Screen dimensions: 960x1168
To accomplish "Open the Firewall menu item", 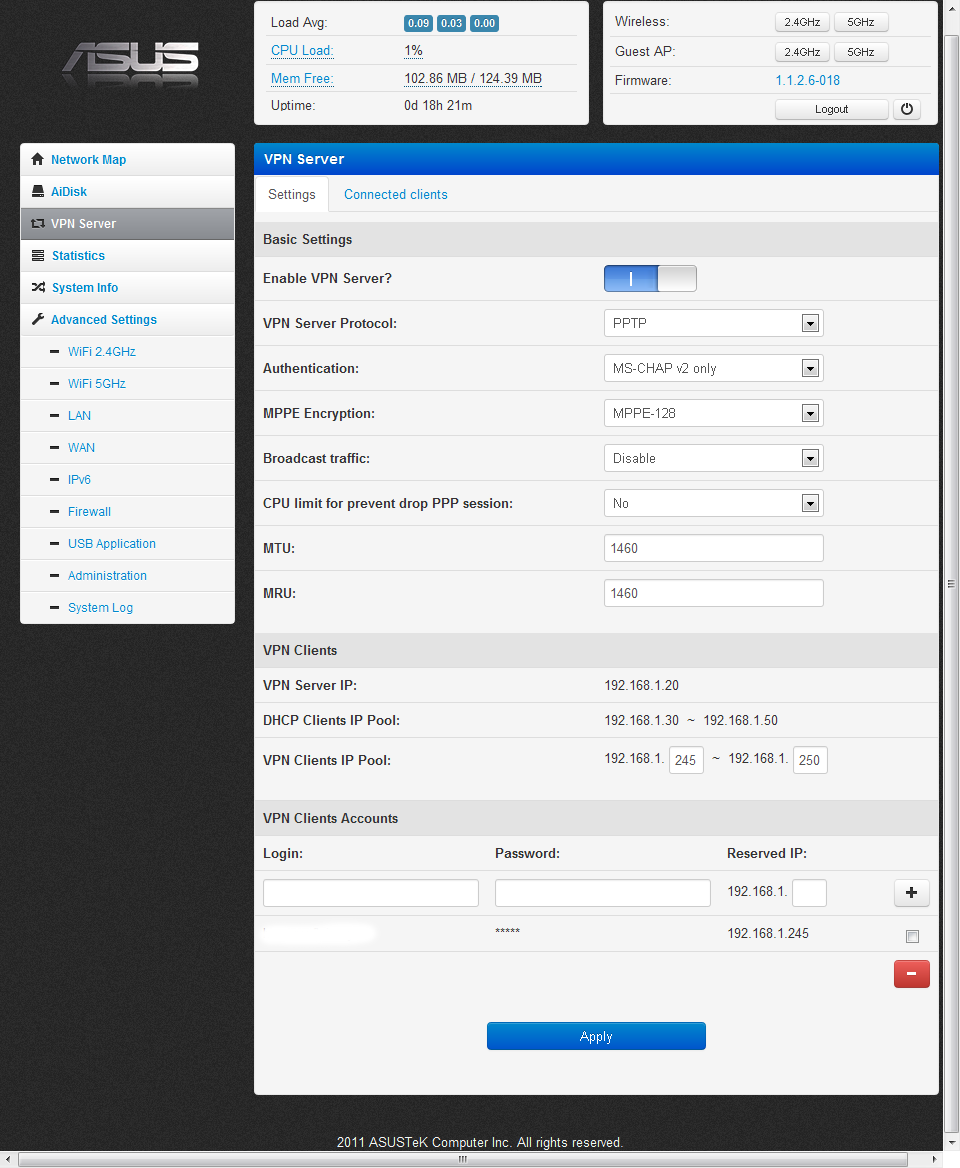I will pos(89,512).
